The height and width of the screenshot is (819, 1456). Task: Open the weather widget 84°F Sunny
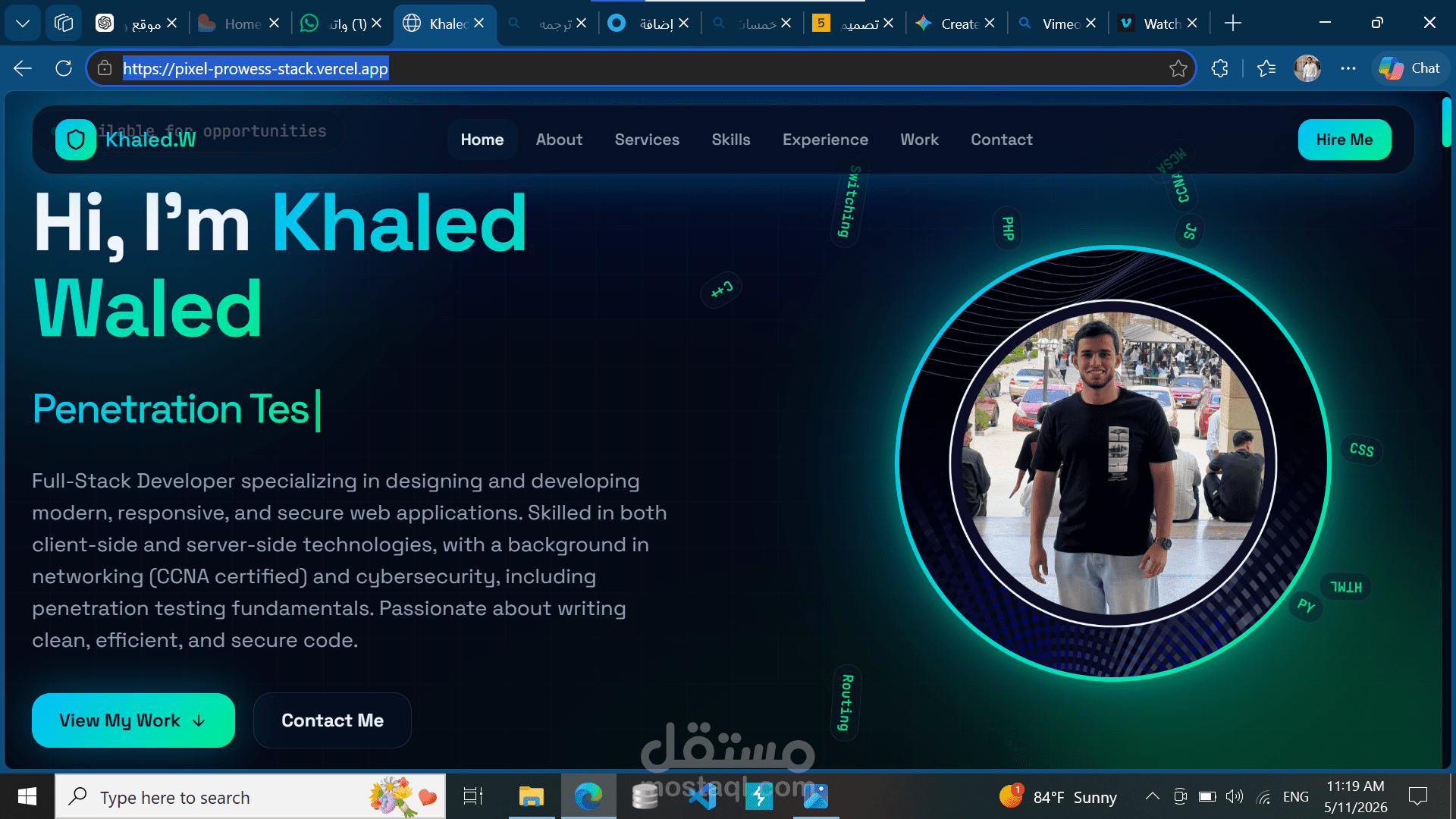[x=1058, y=796]
